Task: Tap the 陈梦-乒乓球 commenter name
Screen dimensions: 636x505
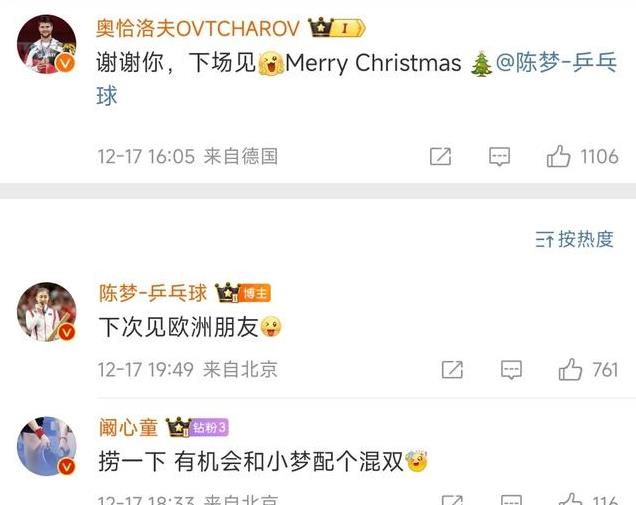Action: coord(153,293)
